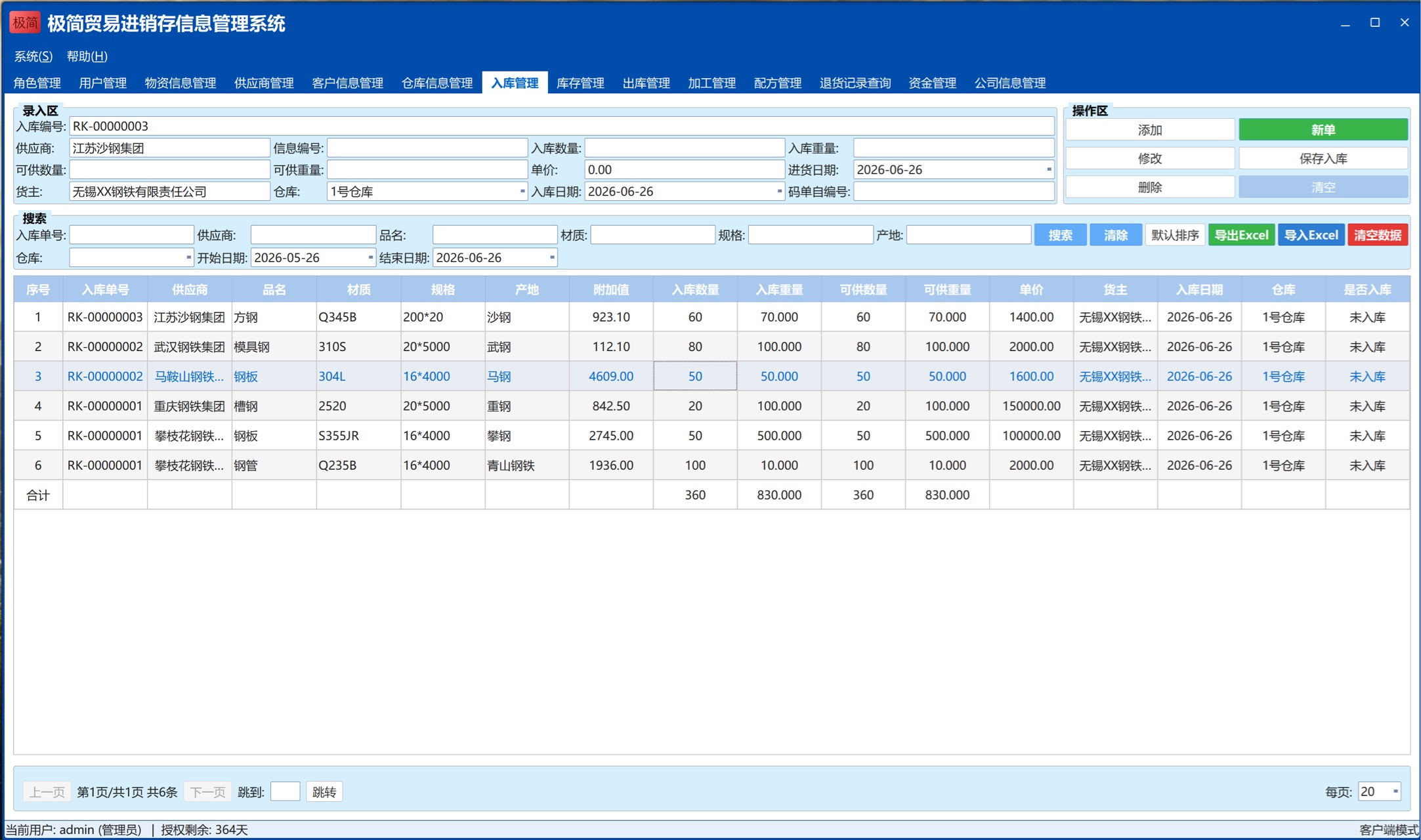Open the 仓库信息管理 tab
Image resolution: width=1421 pixels, height=840 pixels.
point(437,83)
